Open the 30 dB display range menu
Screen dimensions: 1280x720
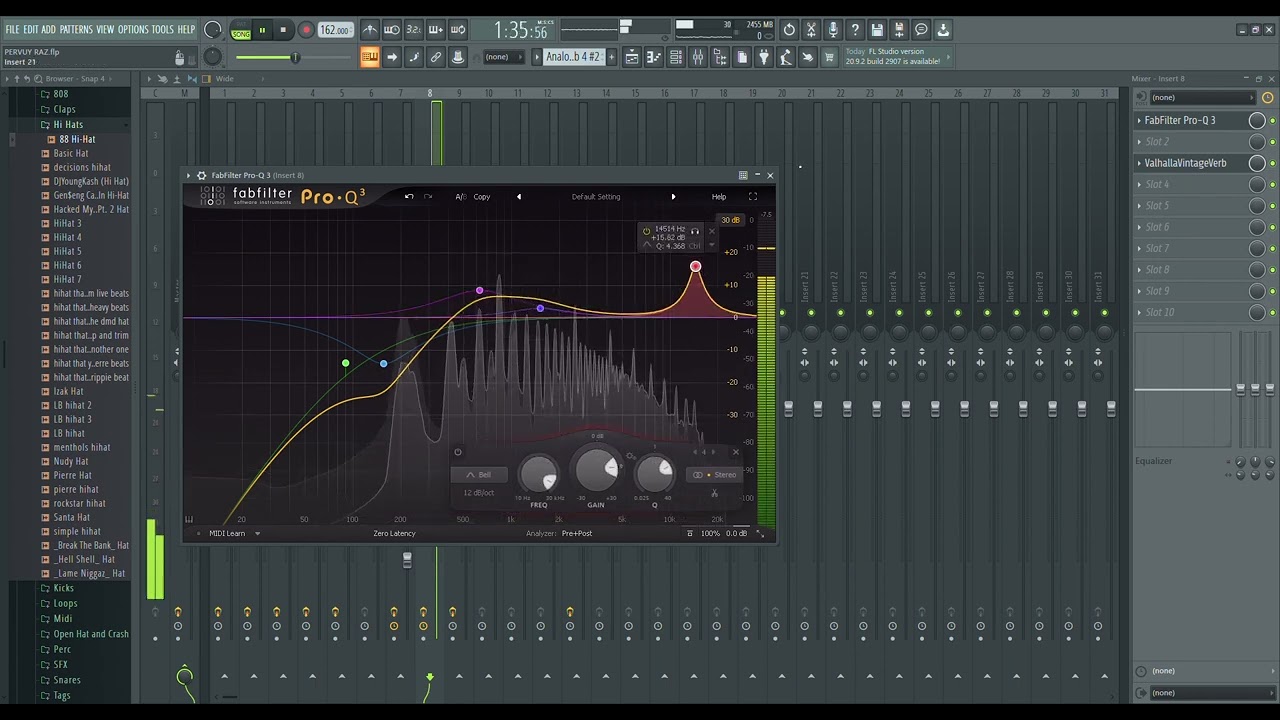(730, 220)
